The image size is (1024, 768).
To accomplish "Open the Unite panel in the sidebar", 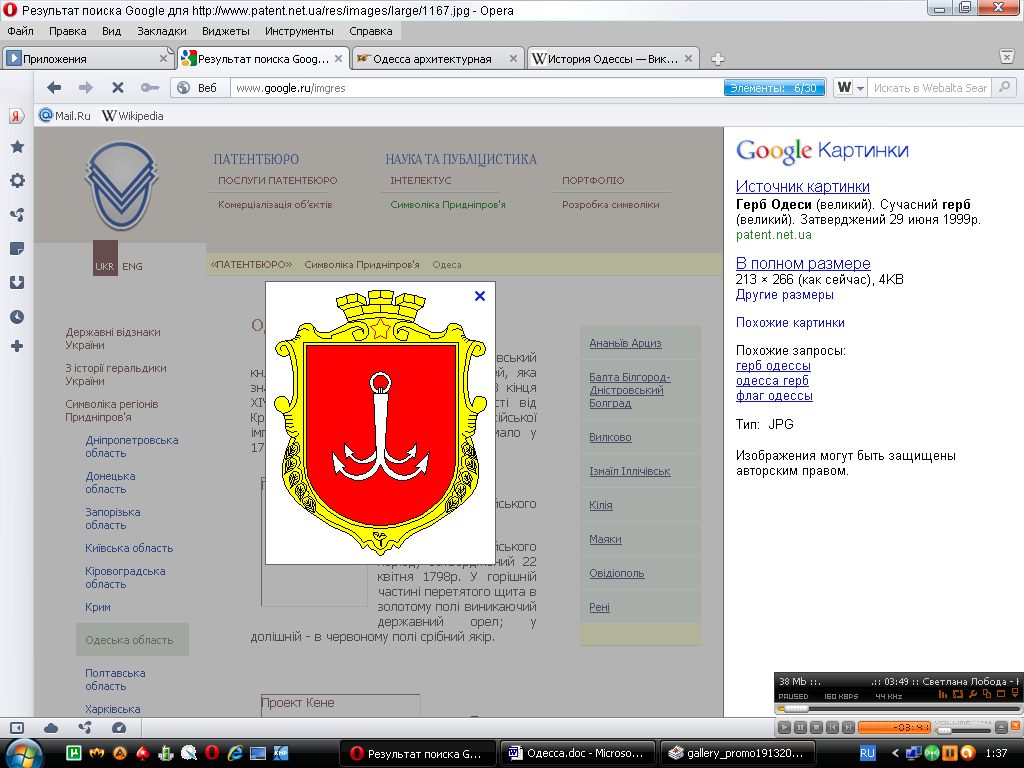I will click(x=17, y=215).
